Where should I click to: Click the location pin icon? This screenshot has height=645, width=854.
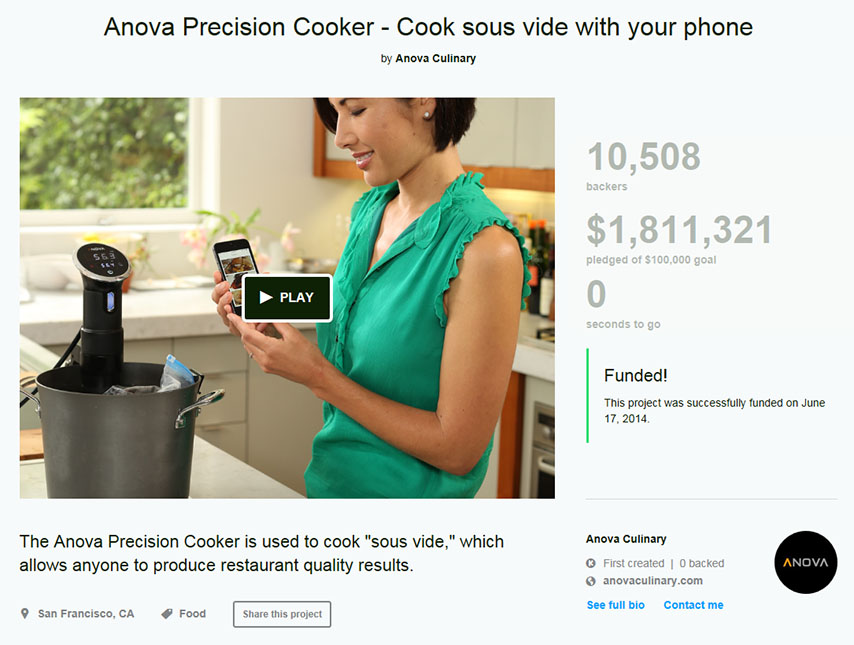(25, 613)
